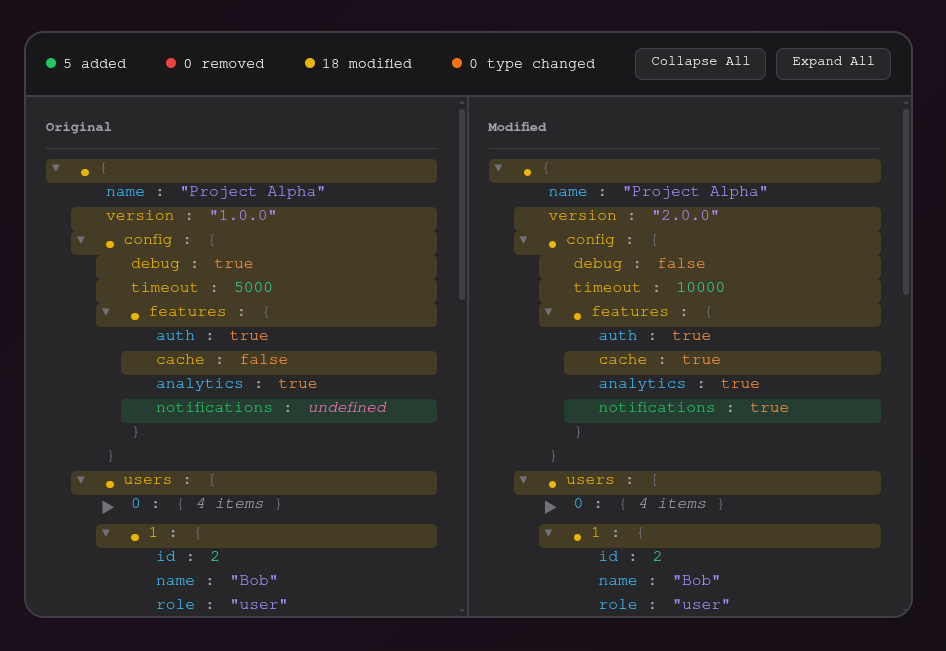946x651 pixels.
Task: Collapse item 1 under users in Original
Action: (x=106, y=533)
